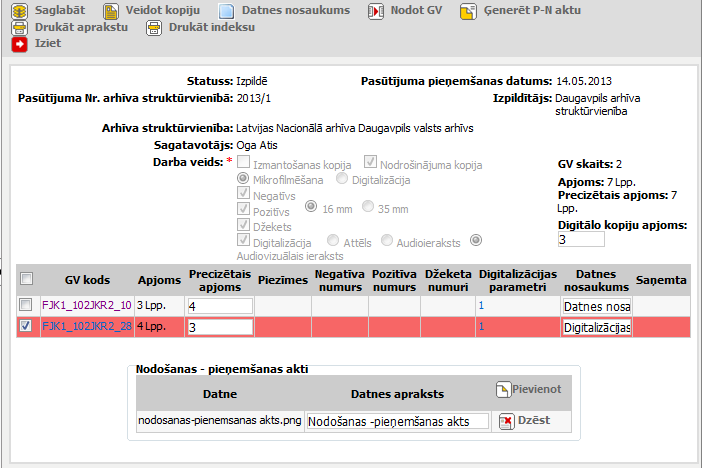Toggle the select-all checkbox in table header
The height and width of the screenshot is (468, 702).
click(26, 279)
